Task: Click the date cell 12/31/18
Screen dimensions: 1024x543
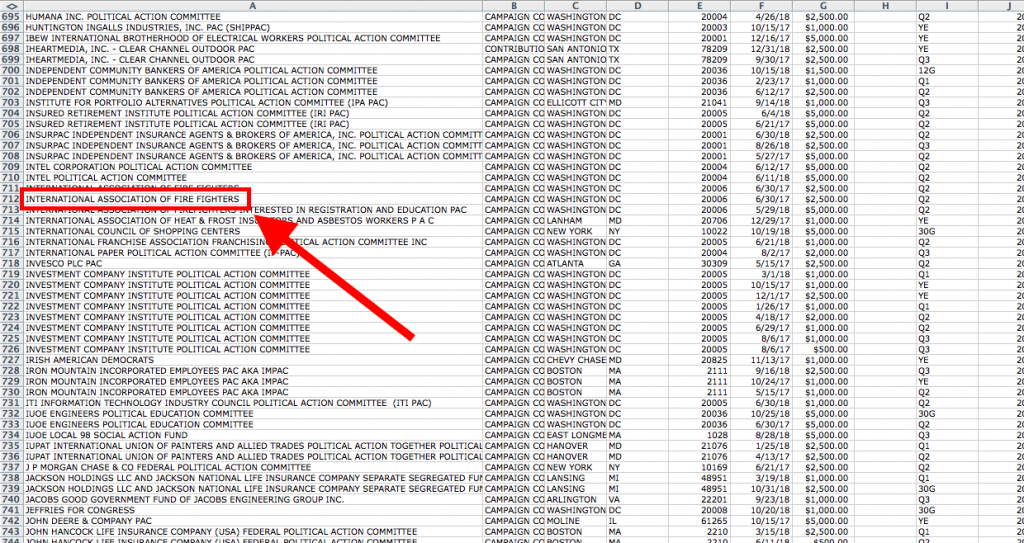Action: pos(761,49)
